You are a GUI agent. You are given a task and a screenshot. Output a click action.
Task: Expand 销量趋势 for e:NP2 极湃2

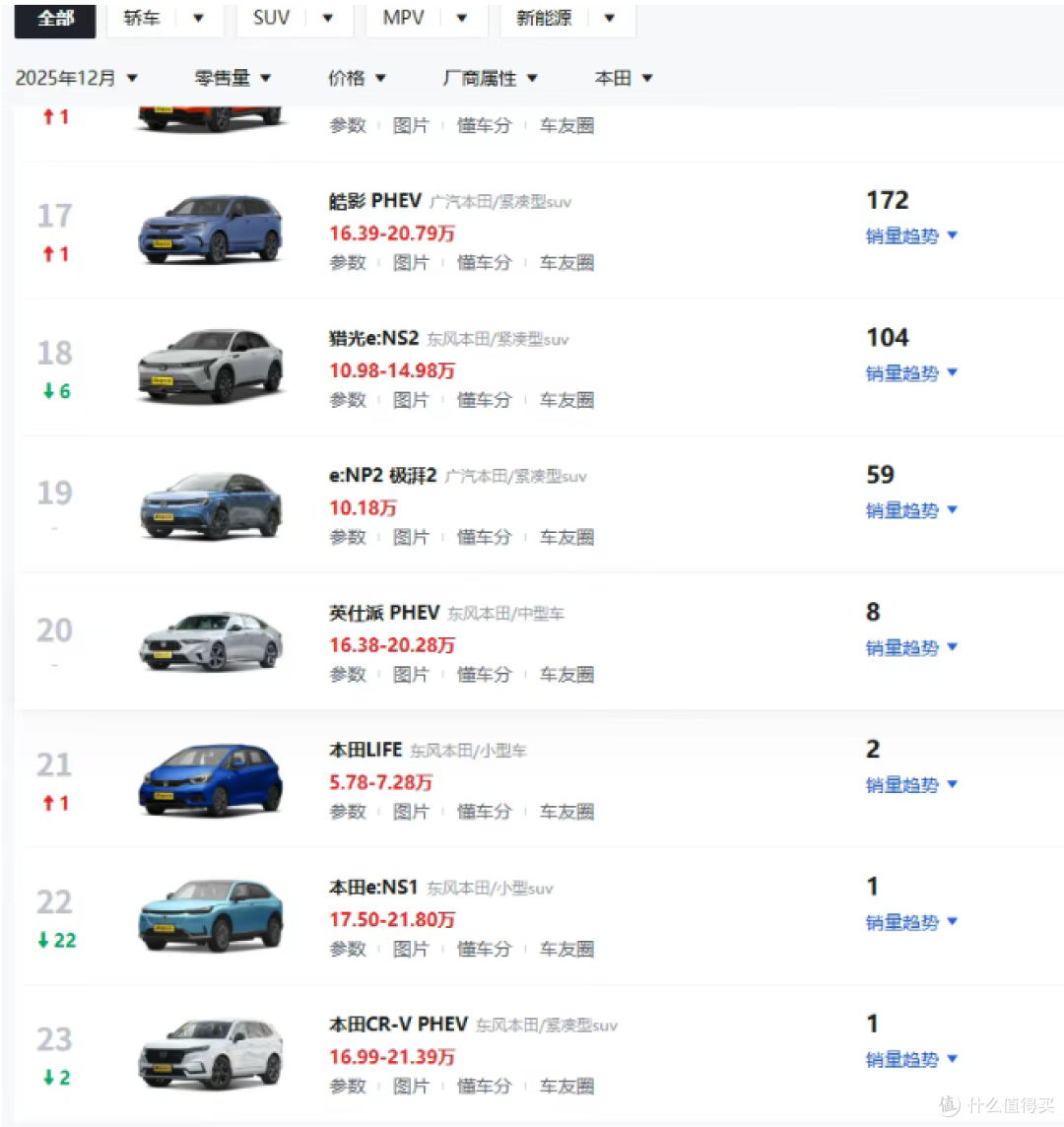(x=911, y=510)
